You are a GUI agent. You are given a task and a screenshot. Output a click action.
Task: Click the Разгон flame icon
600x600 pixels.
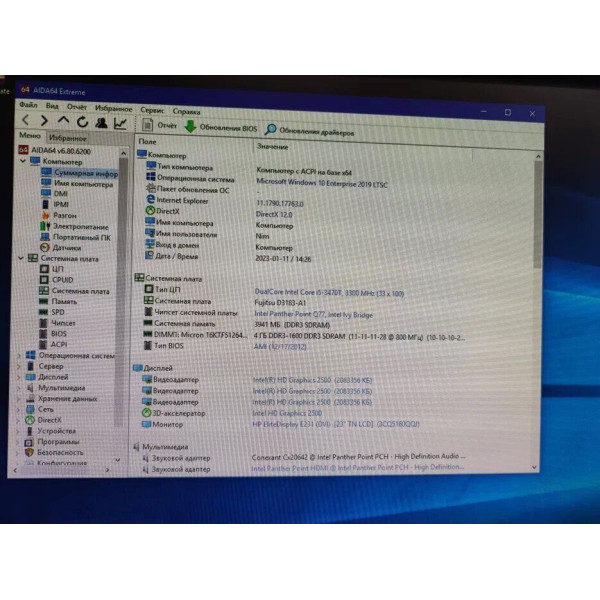coord(46,215)
